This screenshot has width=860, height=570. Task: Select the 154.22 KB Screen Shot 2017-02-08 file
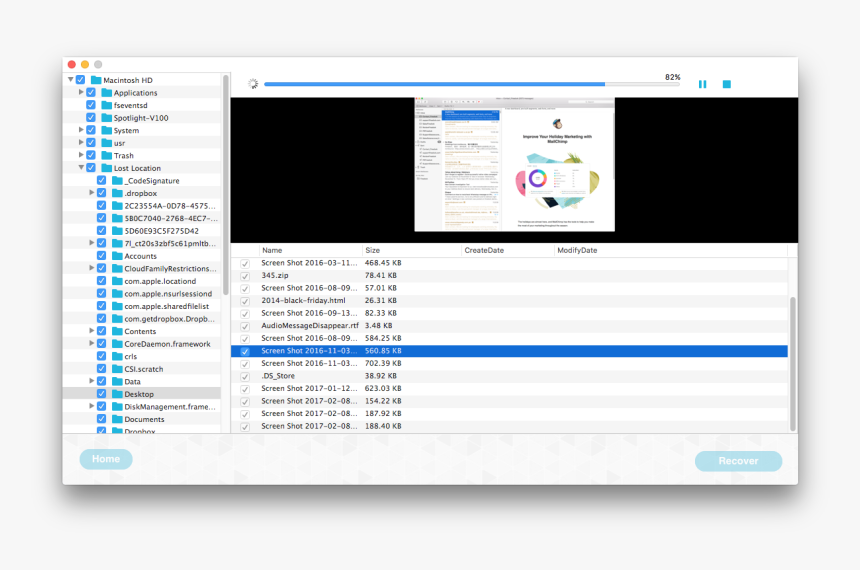(x=509, y=402)
